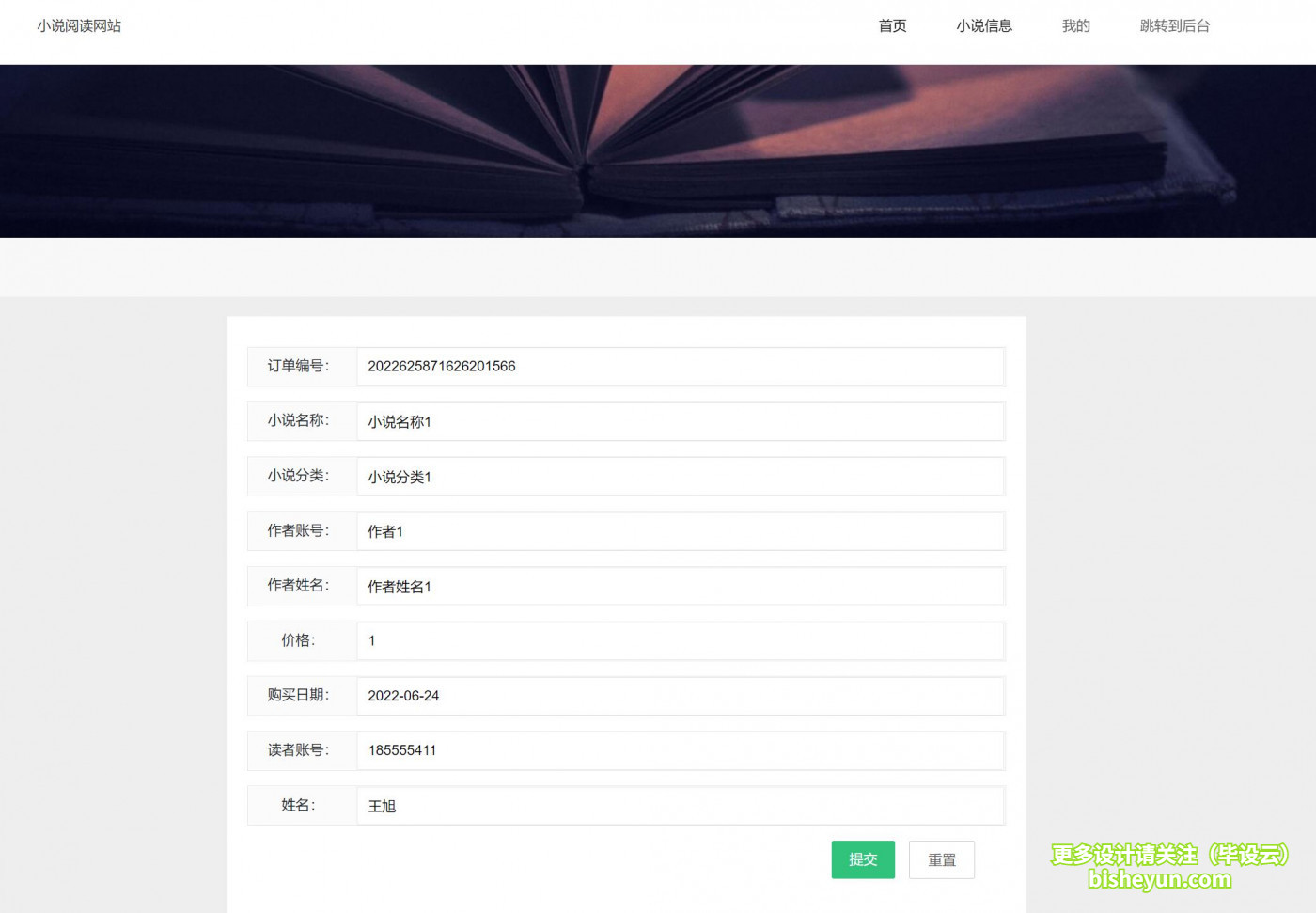
Task: Click the 作者账号 input field
Action: pyautogui.click(x=681, y=531)
